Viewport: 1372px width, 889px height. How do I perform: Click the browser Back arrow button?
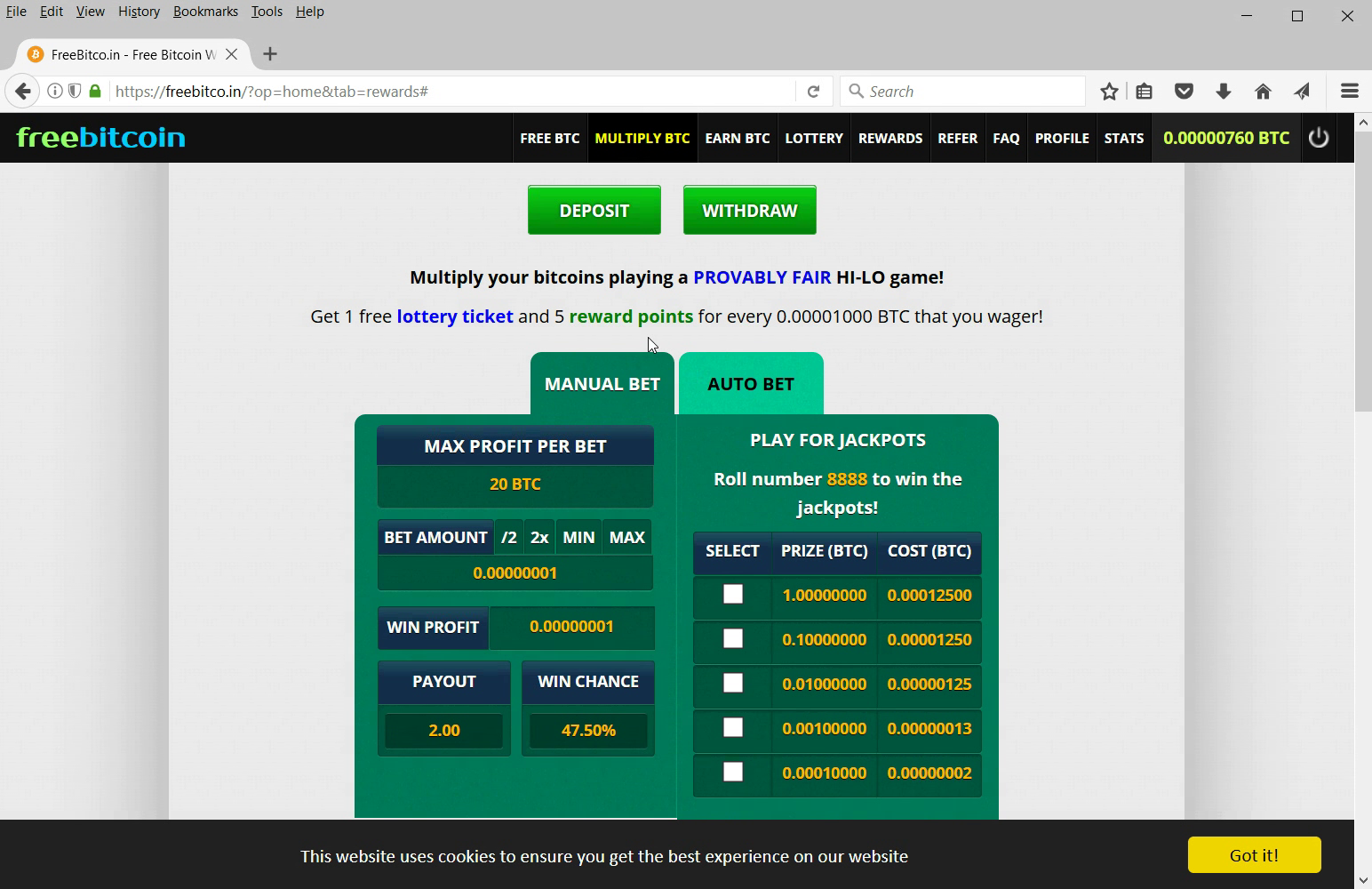(x=23, y=91)
